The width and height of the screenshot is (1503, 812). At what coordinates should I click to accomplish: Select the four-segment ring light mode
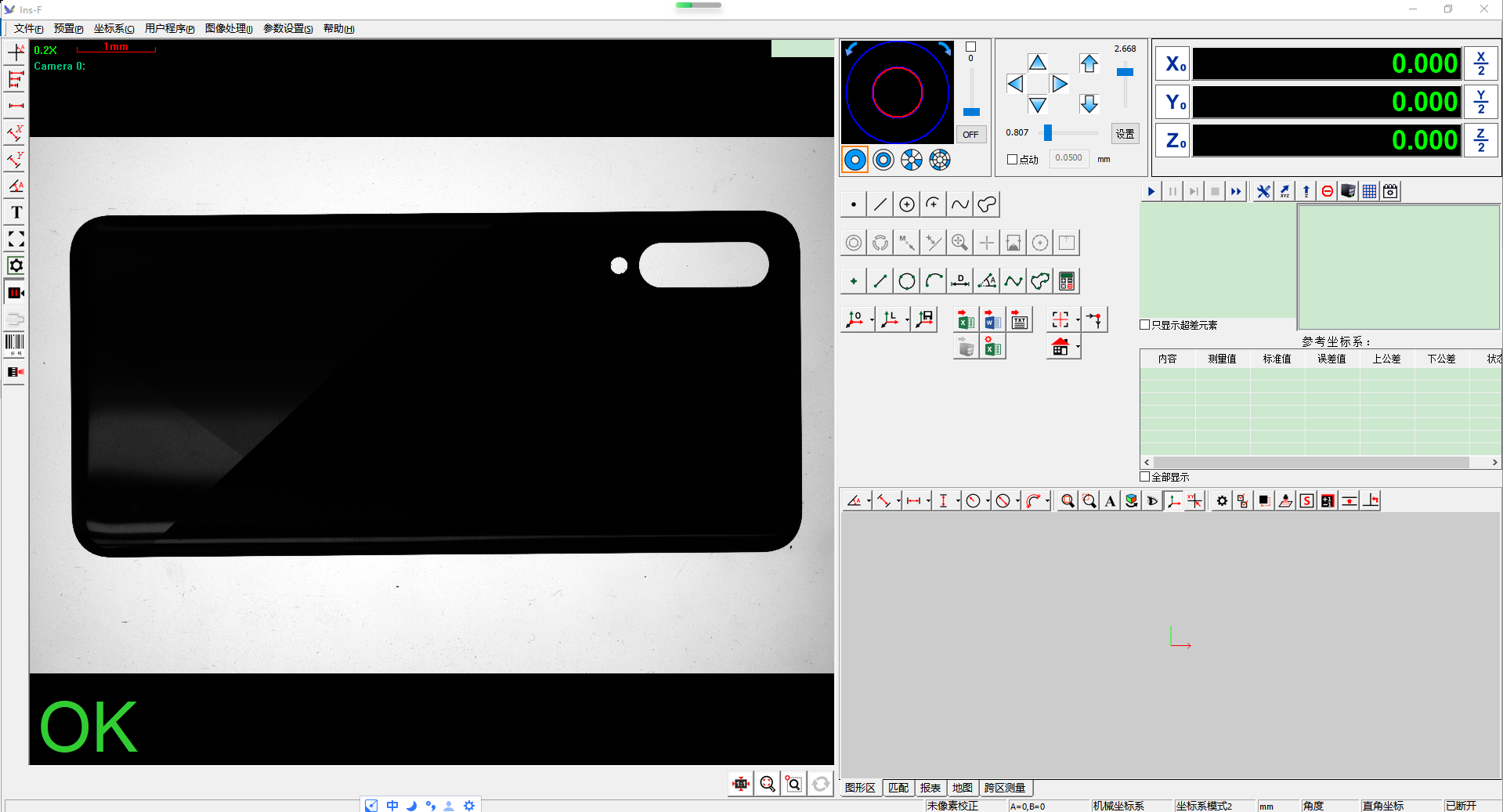coord(912,160)
